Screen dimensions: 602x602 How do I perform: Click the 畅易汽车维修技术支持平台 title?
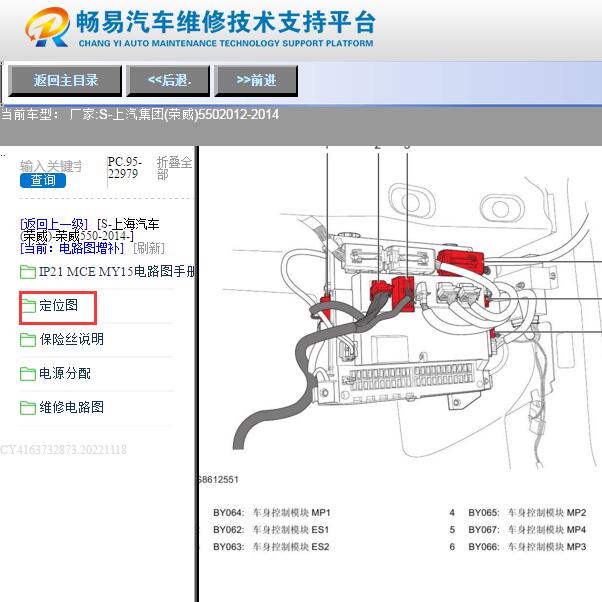(x=225, y=22)
